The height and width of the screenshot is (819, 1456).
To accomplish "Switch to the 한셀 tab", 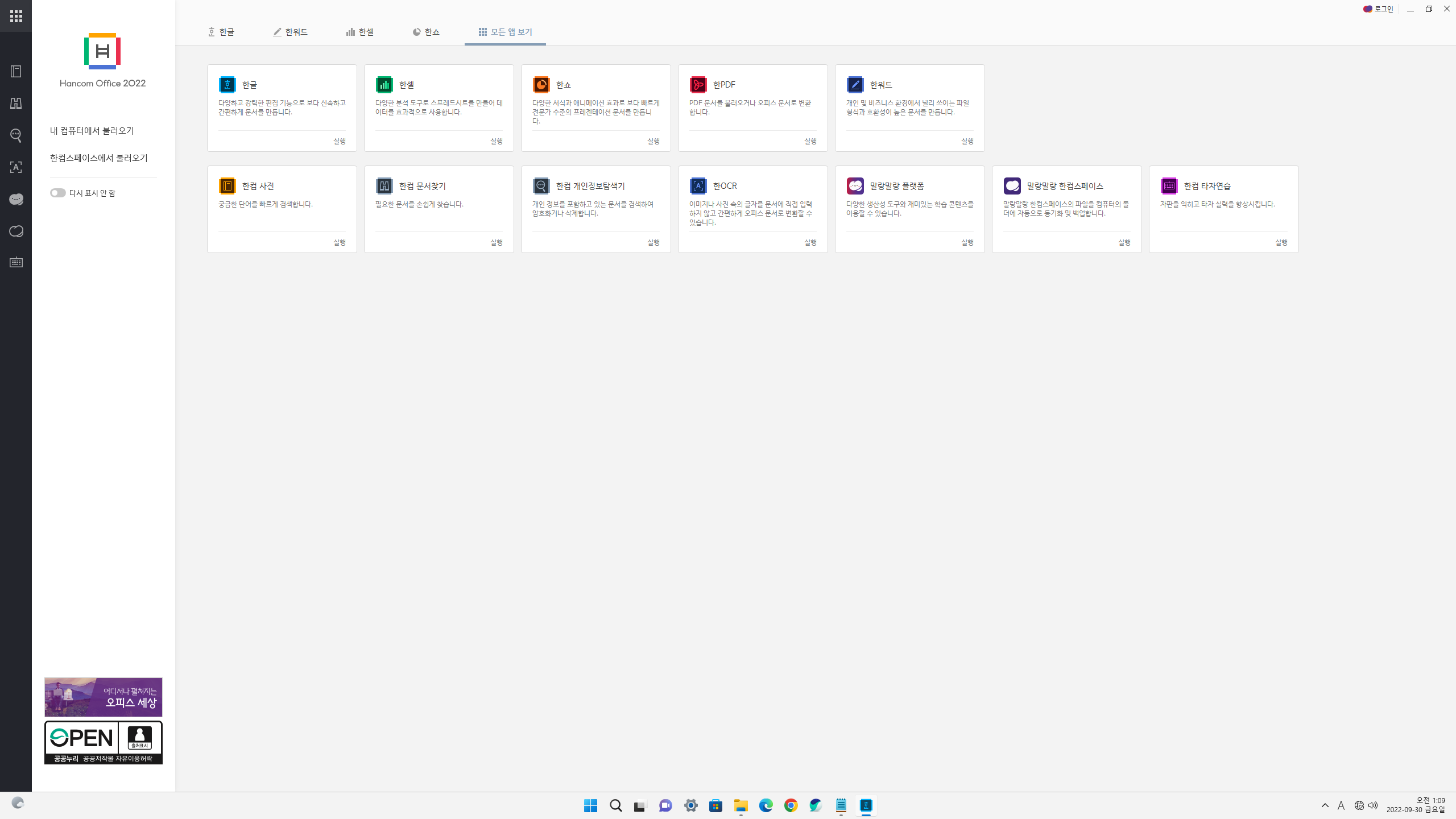I will [360, 32].
